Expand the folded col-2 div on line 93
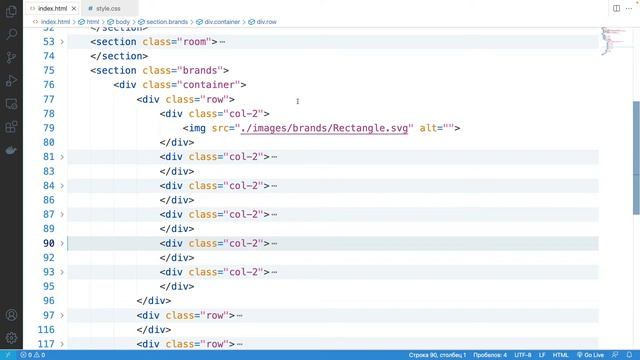This screenshot has height=360, width=640. pyautogui.click(x=62, y=272)
